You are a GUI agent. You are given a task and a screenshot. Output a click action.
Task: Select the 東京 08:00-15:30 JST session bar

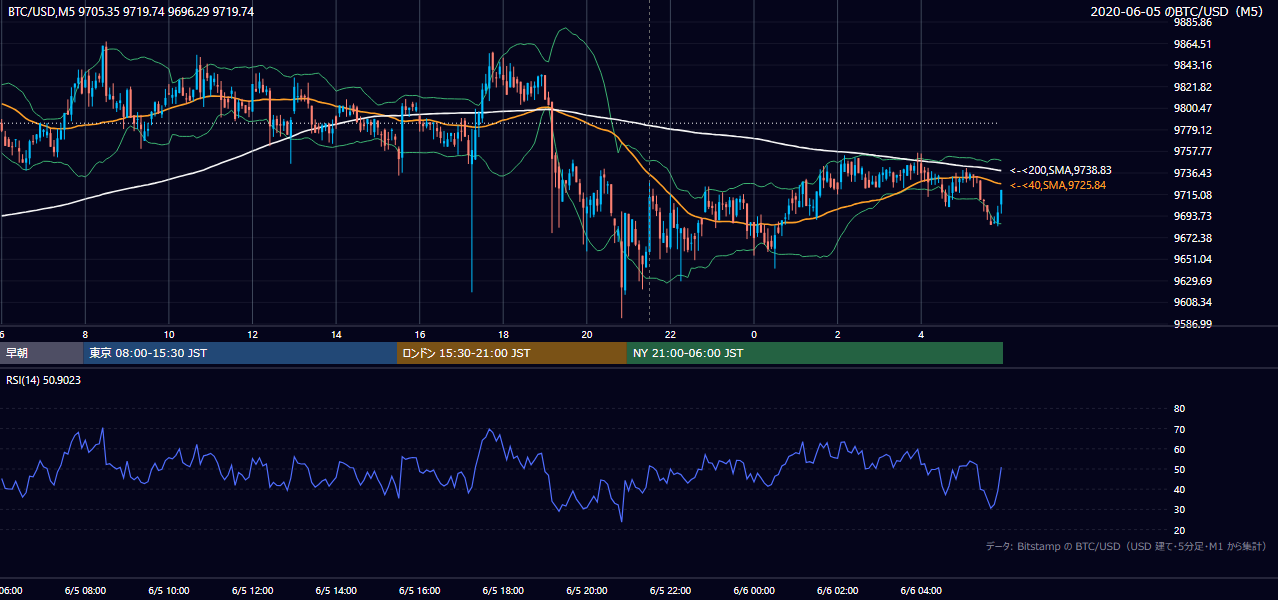(x=240, y=353)
